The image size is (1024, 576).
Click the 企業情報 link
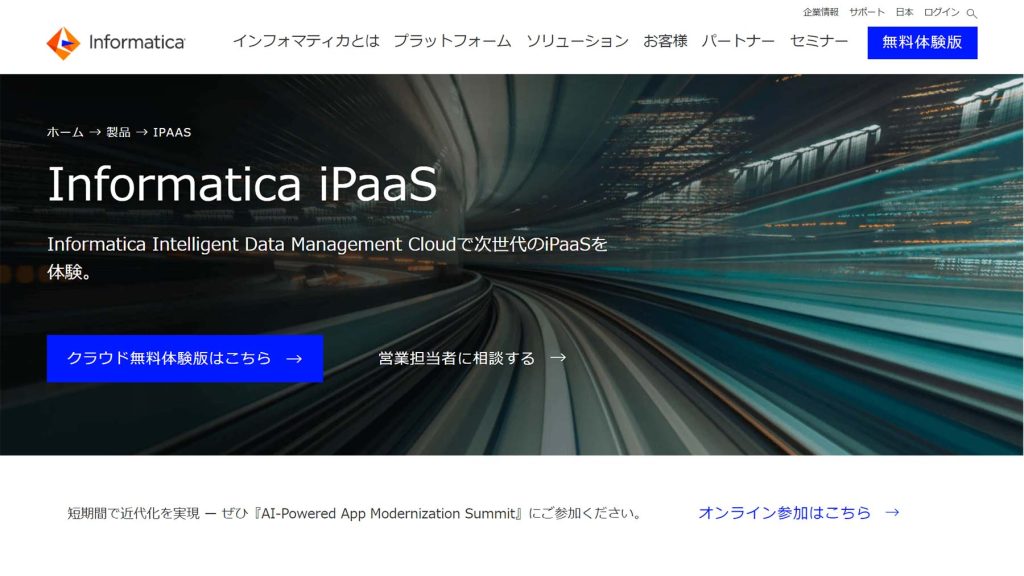pos(819,13)
